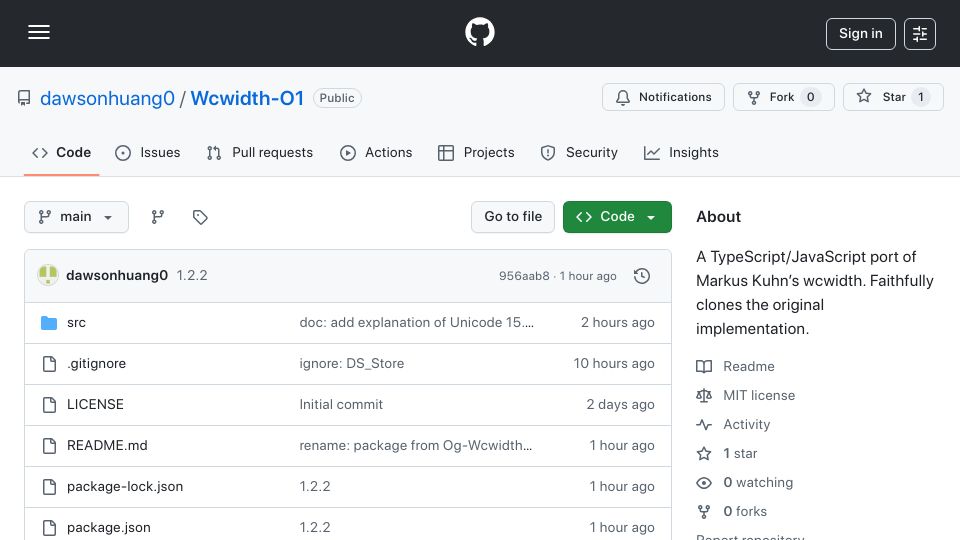Viewport: 960px width, 540px height.
Task: Click the Readme book icon
Action: click(x=704, y=367)
